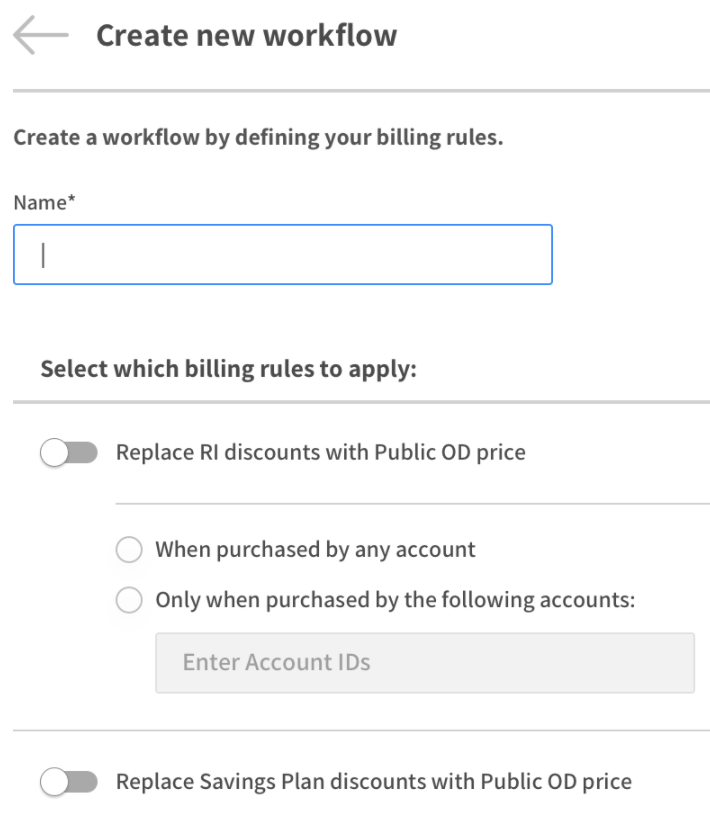Viewport: 710px width, 818px height.
Task: Click the 'Create new workflow' page title
Action: [246, 36]
